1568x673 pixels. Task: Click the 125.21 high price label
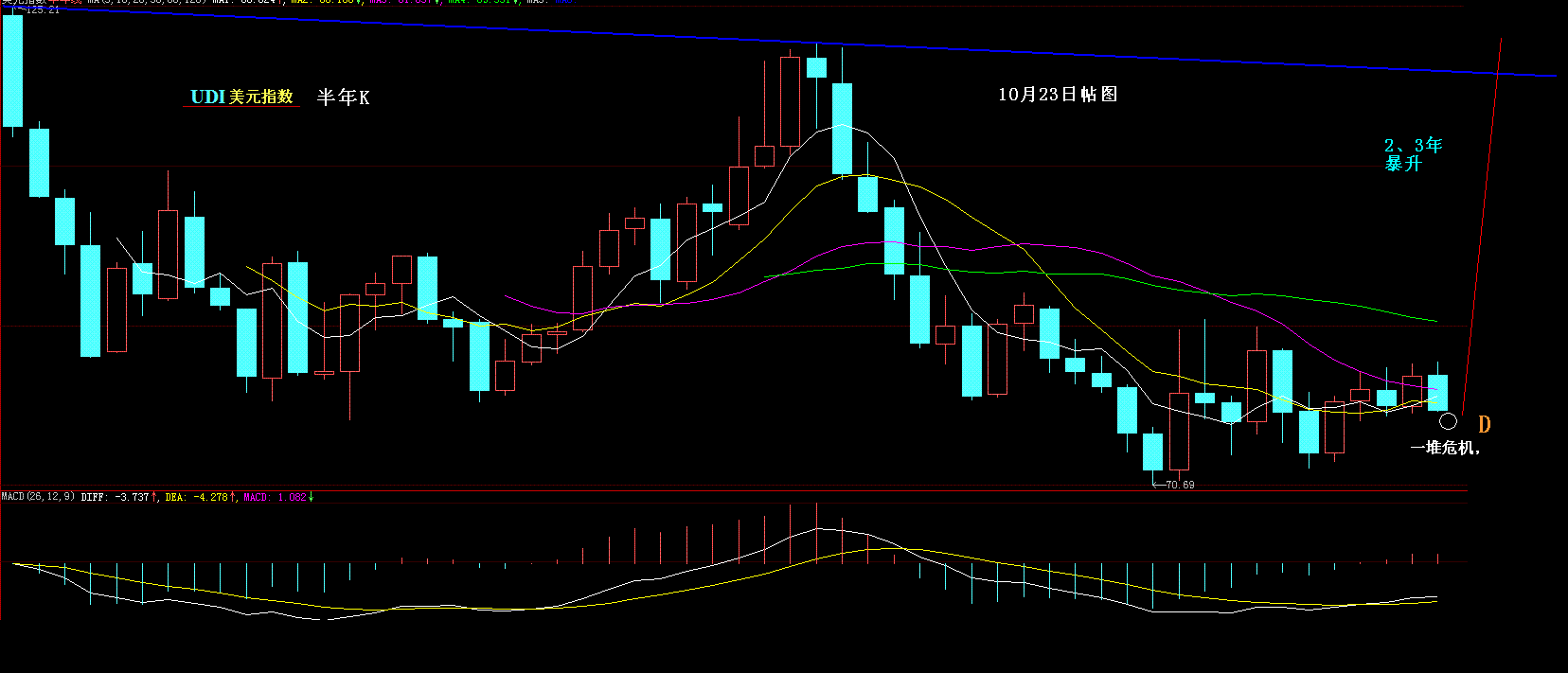pos(42,9)
